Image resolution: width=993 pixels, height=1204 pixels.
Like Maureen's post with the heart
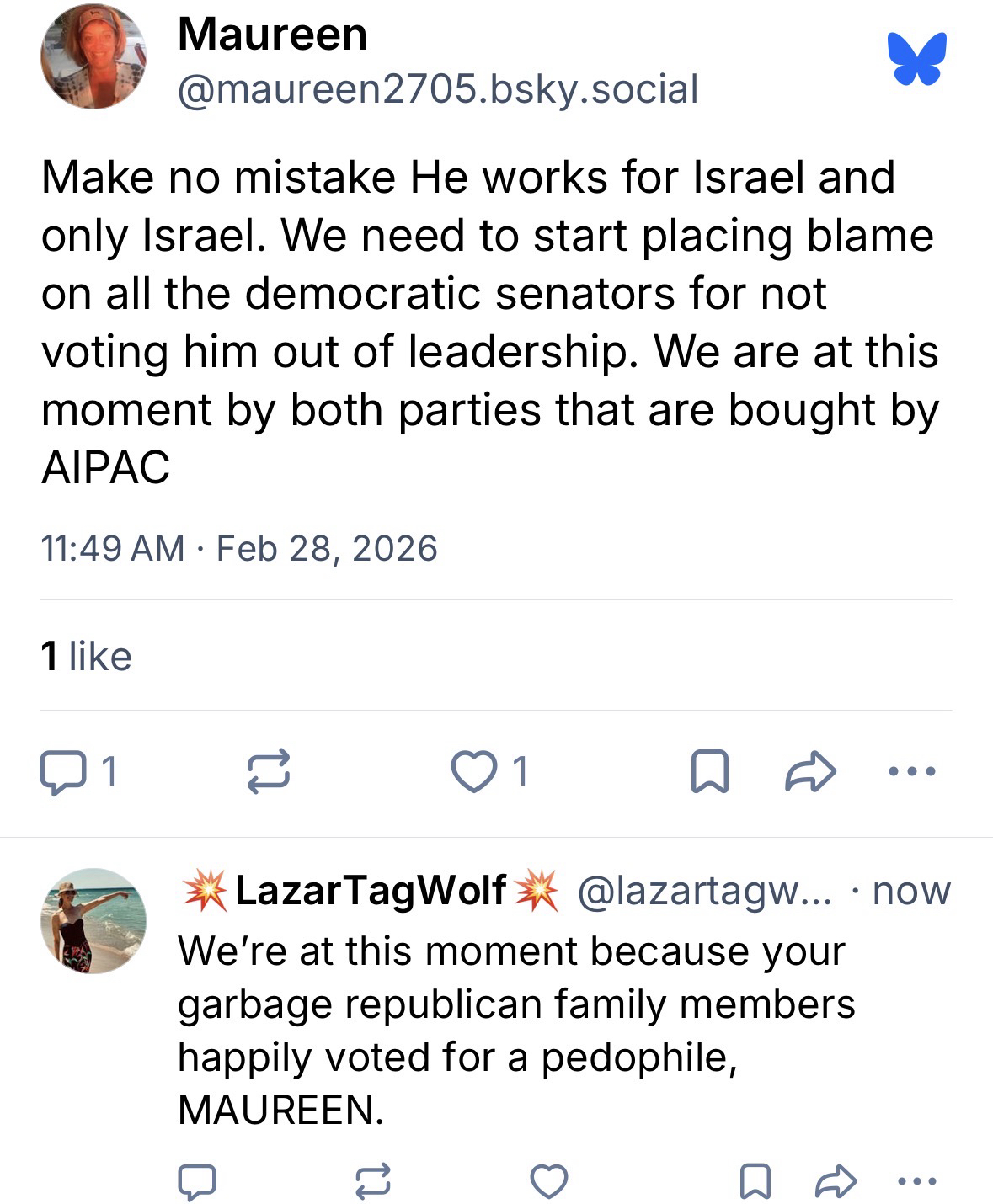point(474,772)
